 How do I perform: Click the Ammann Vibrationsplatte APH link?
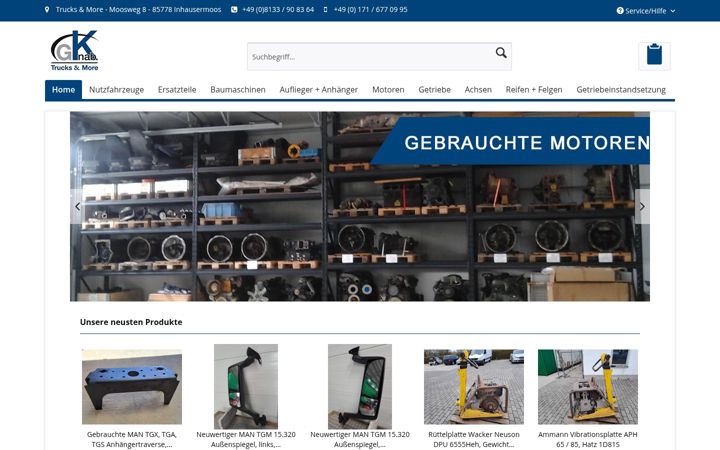tap(588, 439)
